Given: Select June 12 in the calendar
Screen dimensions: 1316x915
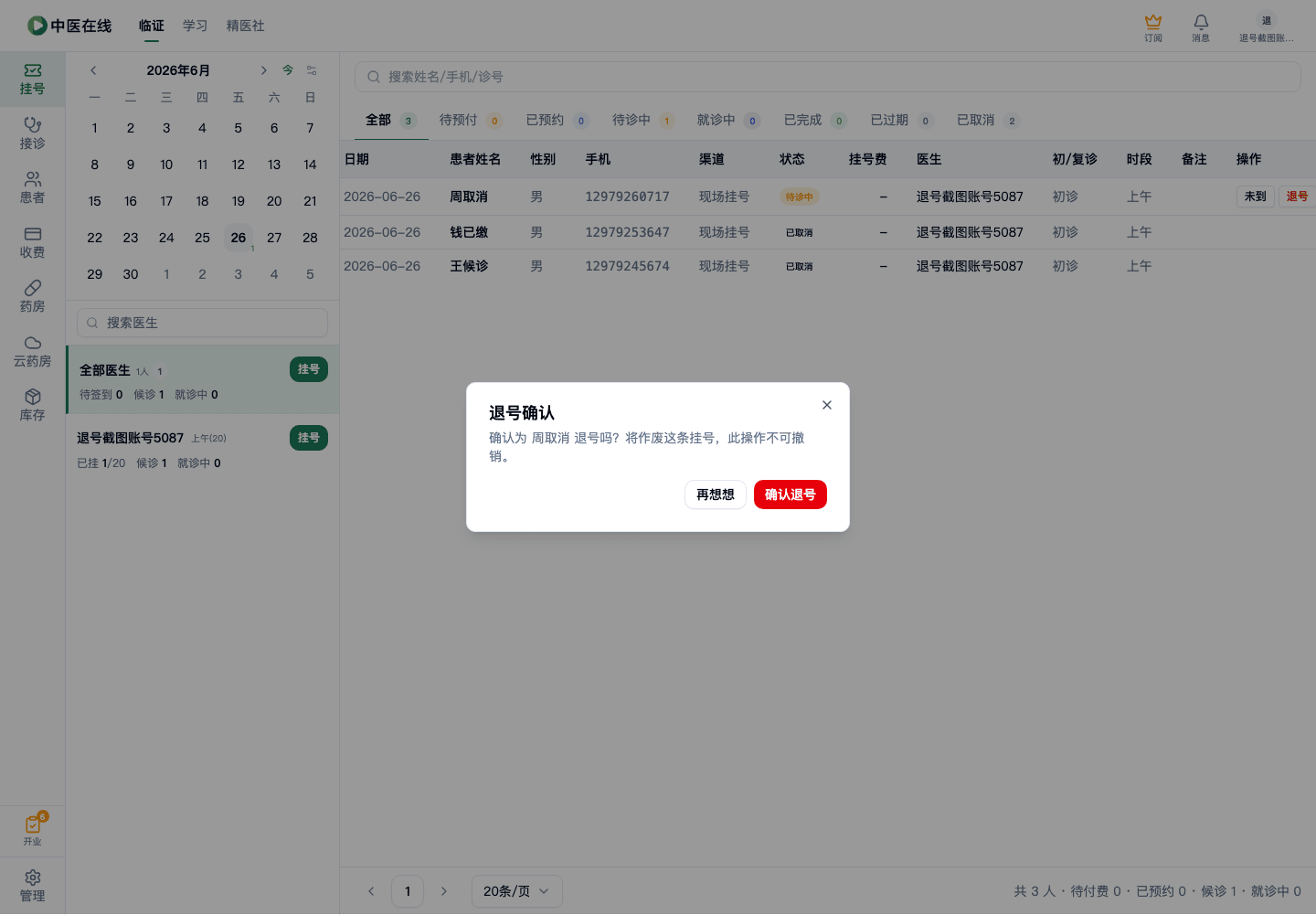Looking at the screenshot, I should coord(239,165).
